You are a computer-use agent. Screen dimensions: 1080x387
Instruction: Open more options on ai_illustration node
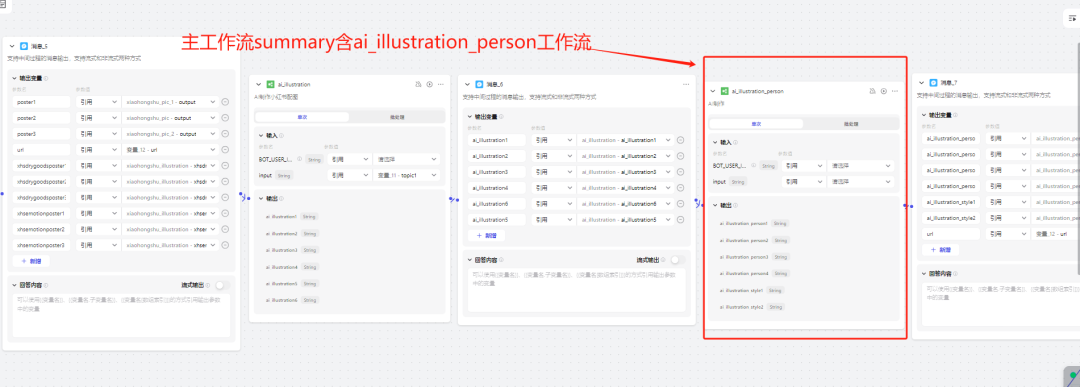[x=441, y=84]
